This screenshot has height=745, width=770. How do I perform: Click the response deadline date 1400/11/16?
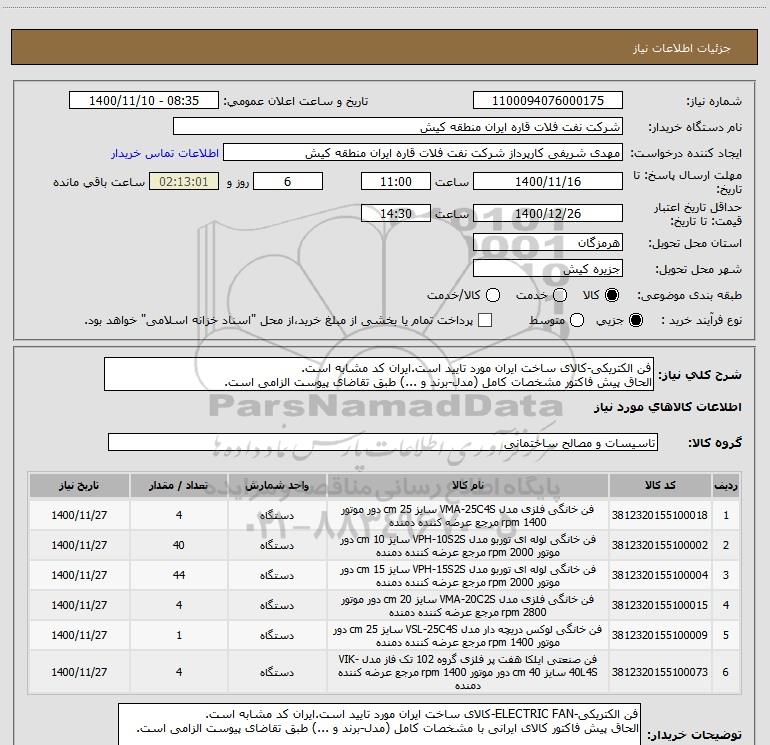[548, 181]
